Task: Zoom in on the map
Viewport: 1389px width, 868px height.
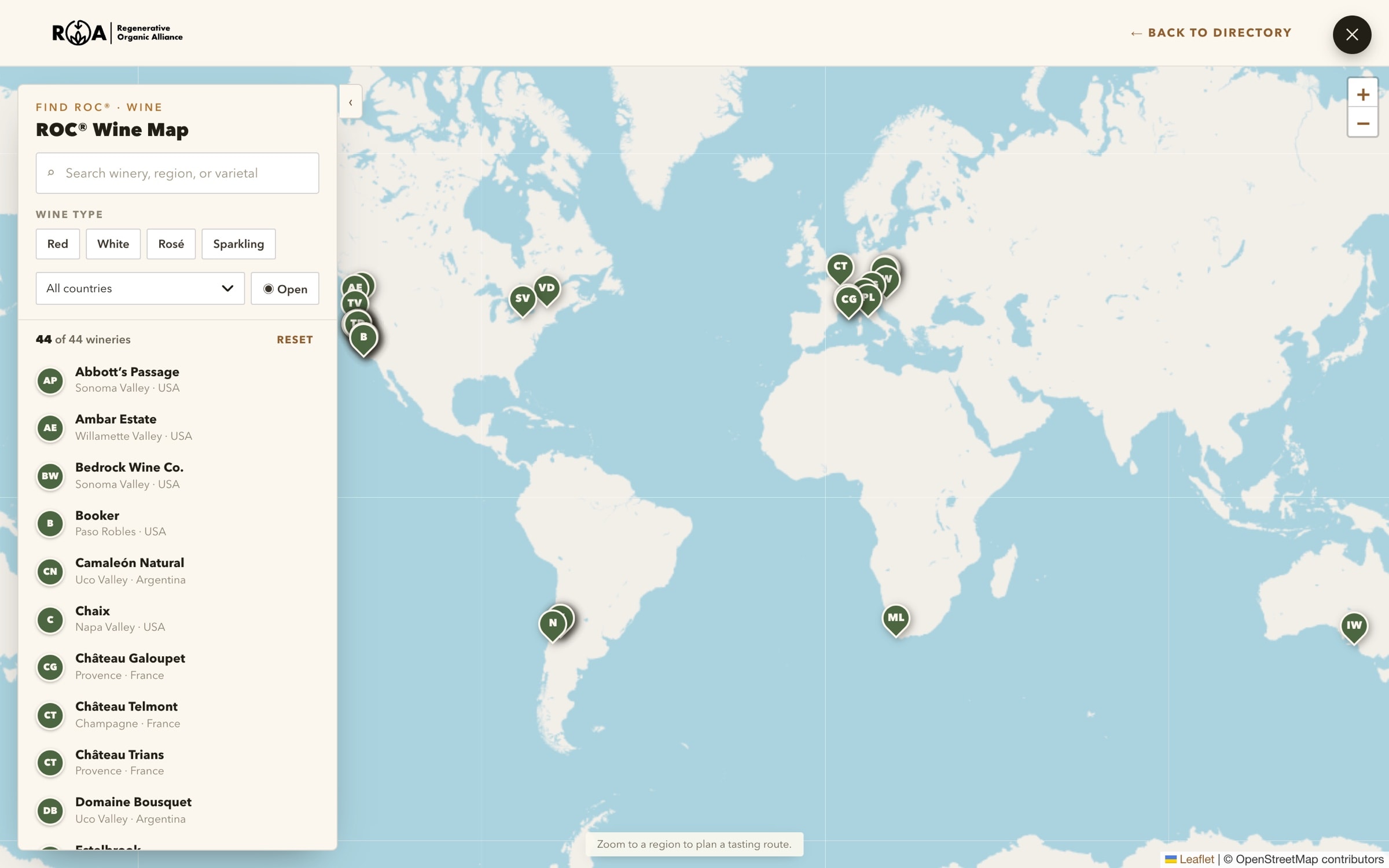Action: [1362, 94]
